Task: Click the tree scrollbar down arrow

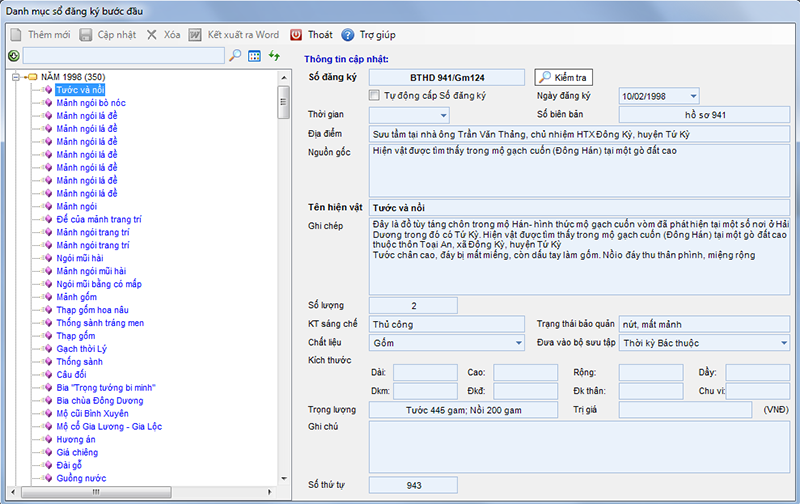Action: 284,478
